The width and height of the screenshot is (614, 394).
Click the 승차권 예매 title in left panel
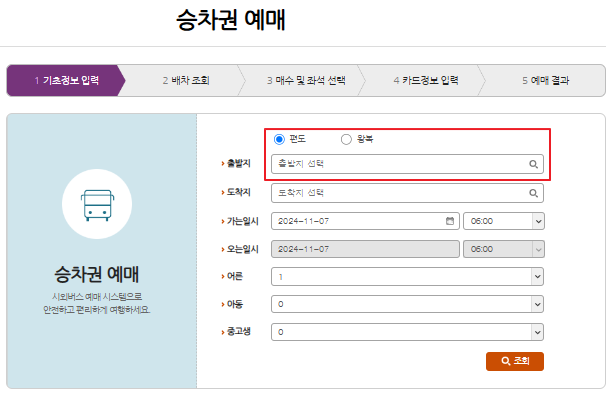96,274
